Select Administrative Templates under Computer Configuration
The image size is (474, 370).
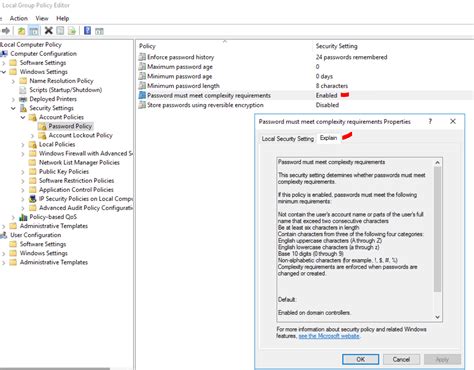click(x=54, y=226)
